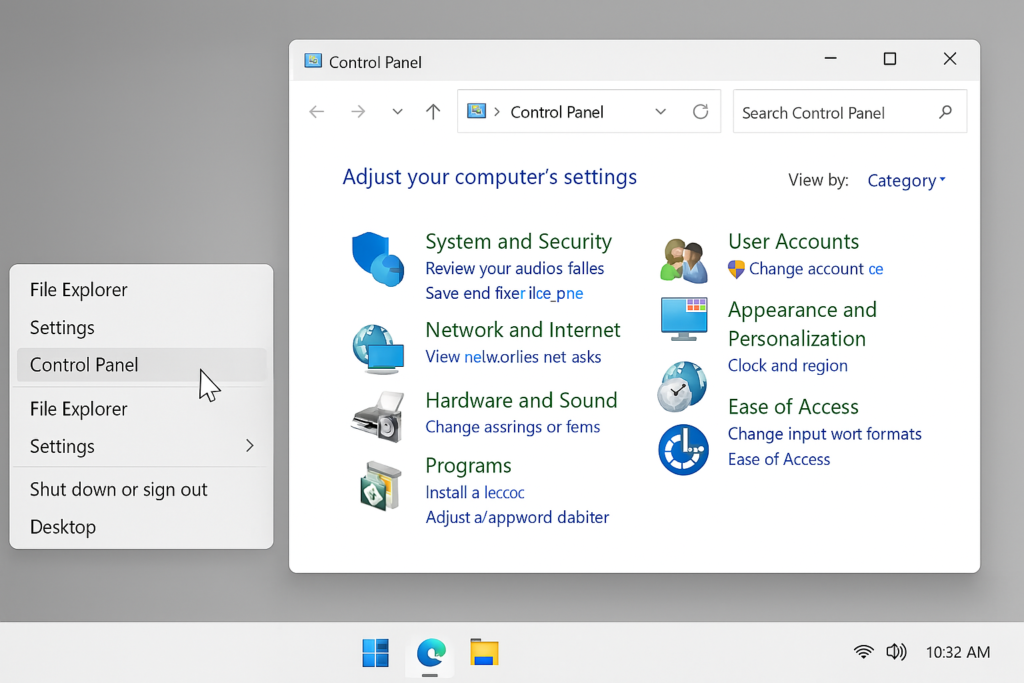Screen dimensions: 1024x683
Task: Open the View by Category dropdown
Action: [906, 180]
